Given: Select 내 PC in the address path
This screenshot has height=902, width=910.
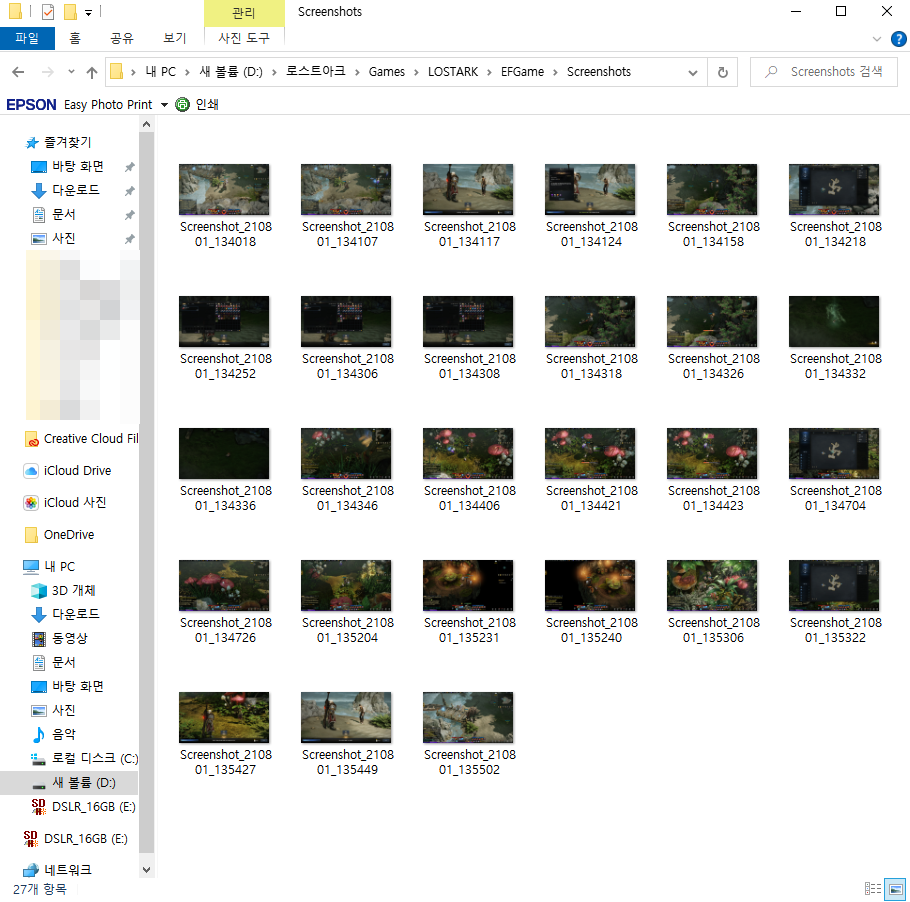Looking at the screenshot, I should click(x=161, y=72).
